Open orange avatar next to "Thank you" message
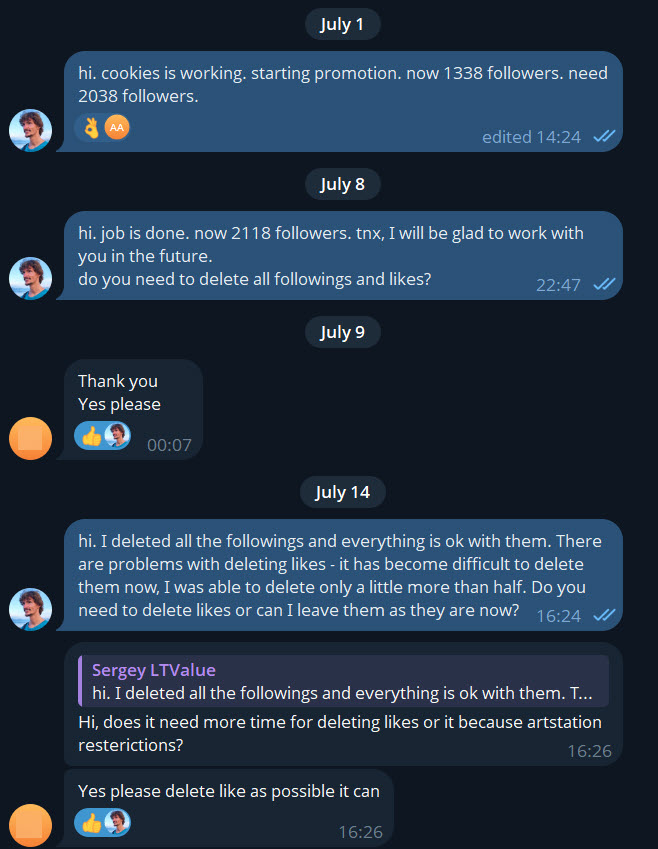This screenshot has width=658, height=849. coord(30,438)
